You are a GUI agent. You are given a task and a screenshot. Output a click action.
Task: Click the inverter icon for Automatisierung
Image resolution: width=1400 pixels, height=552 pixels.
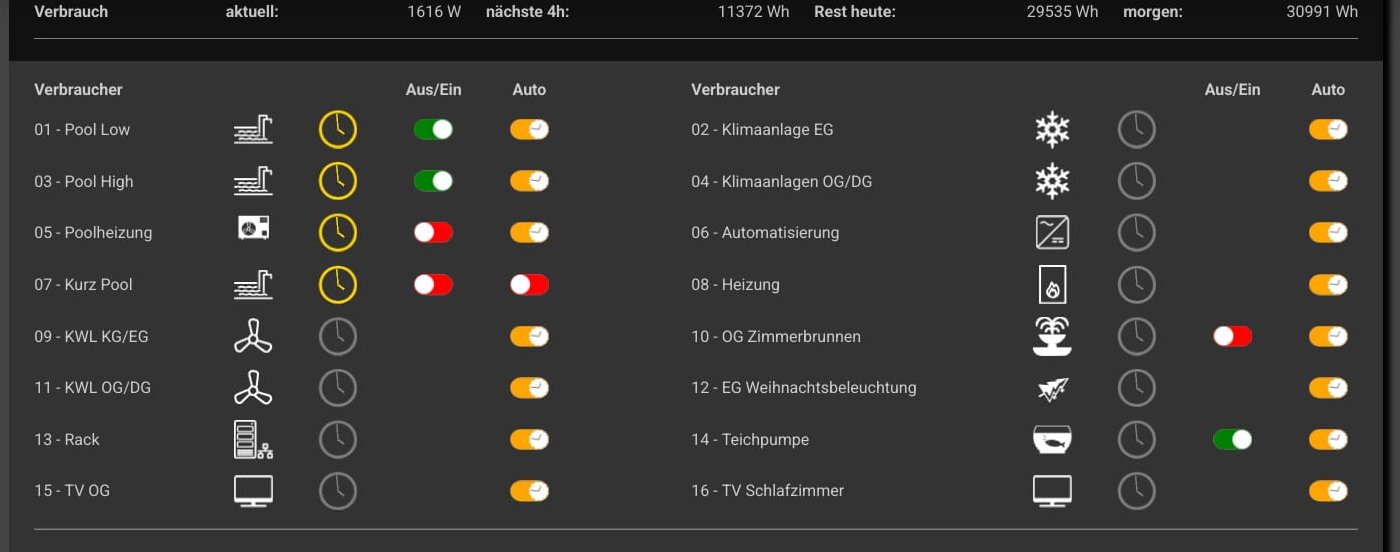(x=1052, y=233)
